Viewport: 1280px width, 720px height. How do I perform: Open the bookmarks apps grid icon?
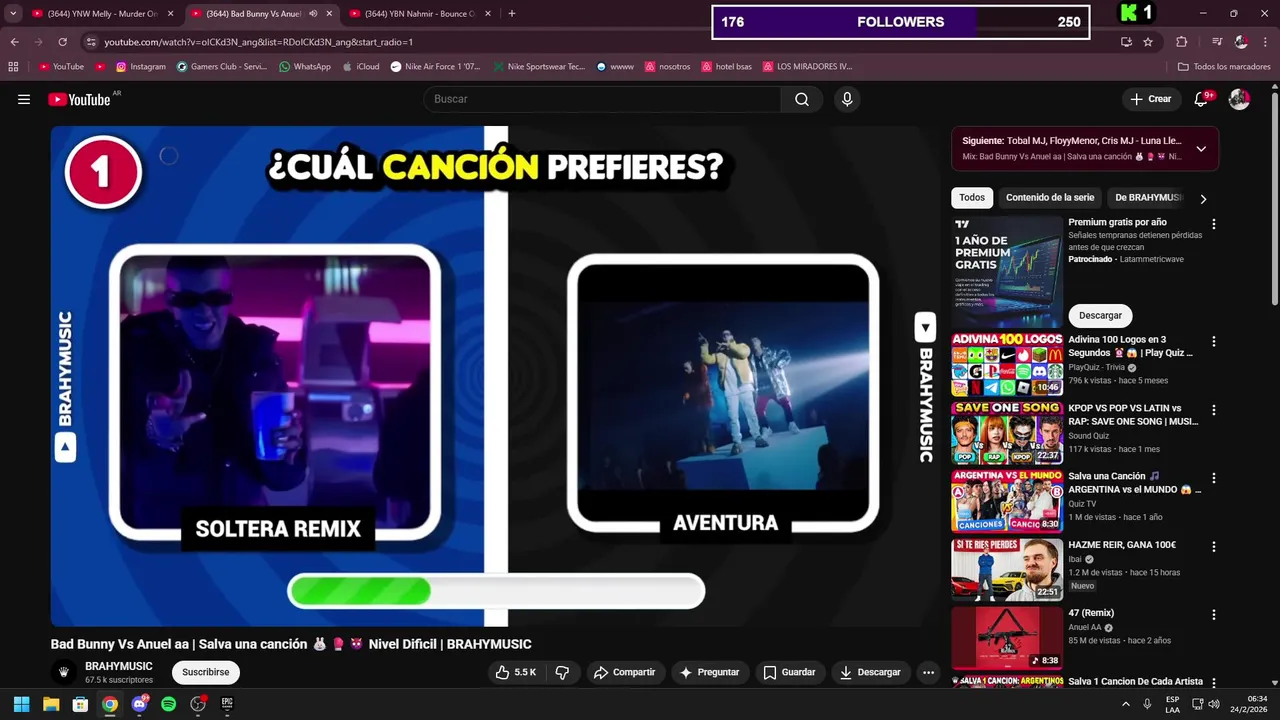pos(13,66)
